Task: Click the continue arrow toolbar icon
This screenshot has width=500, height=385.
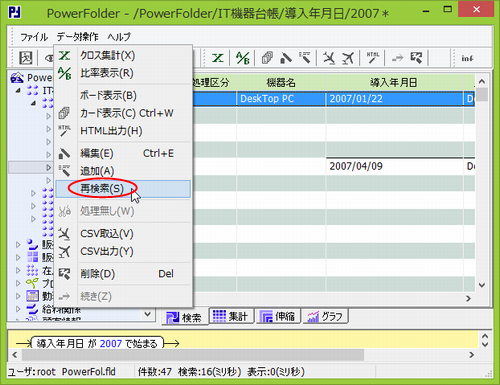Action: pos(397,58)
